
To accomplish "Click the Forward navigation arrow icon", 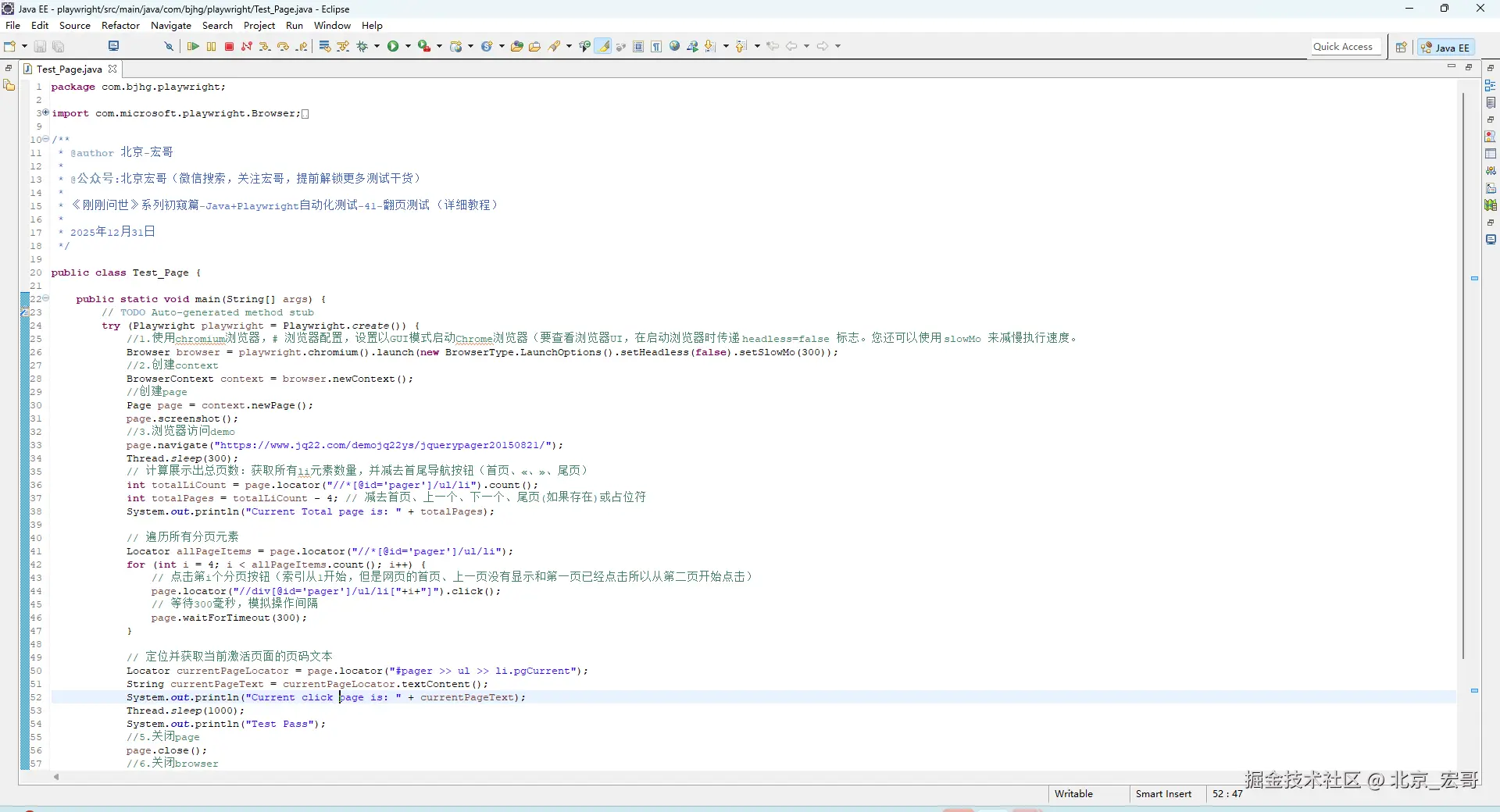I will pyautogui.click(x=823, y=47).
